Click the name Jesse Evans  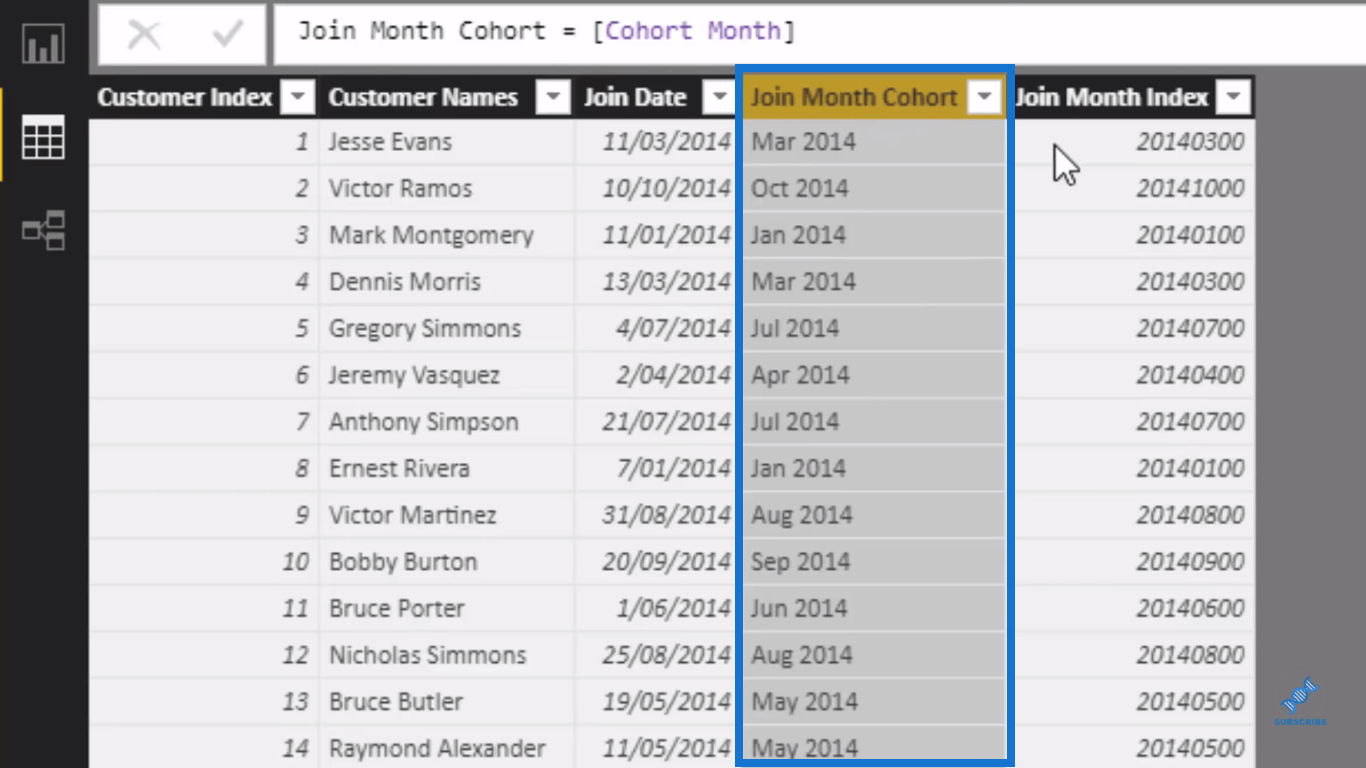[390, 142]
